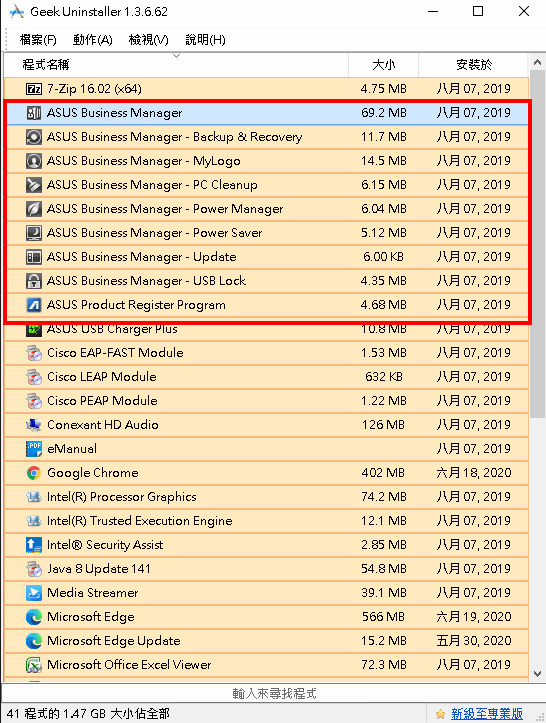Viewport: 546px width, 723px height.
Task: Click the 升級至專業版 upgrade link
Action: pyautogui.click(x=487, y=714)
